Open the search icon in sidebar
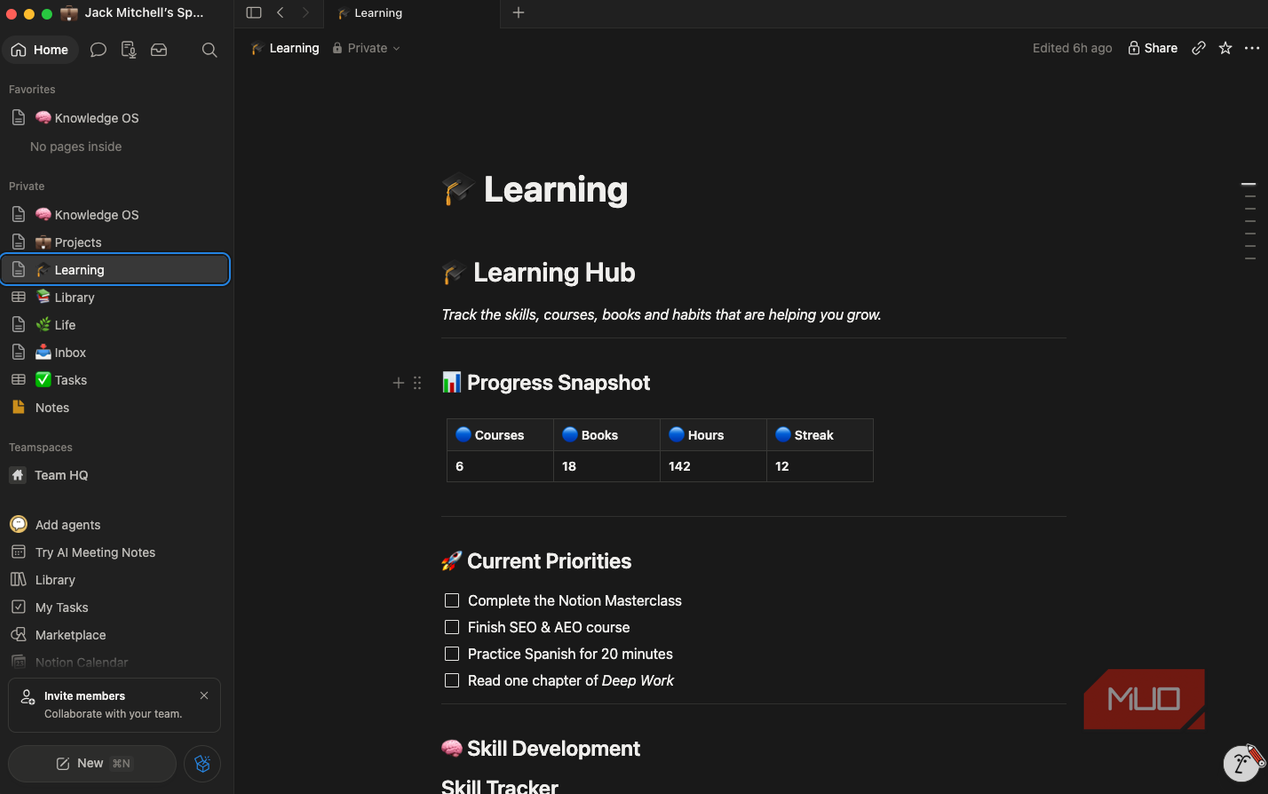 coord(209,50)
